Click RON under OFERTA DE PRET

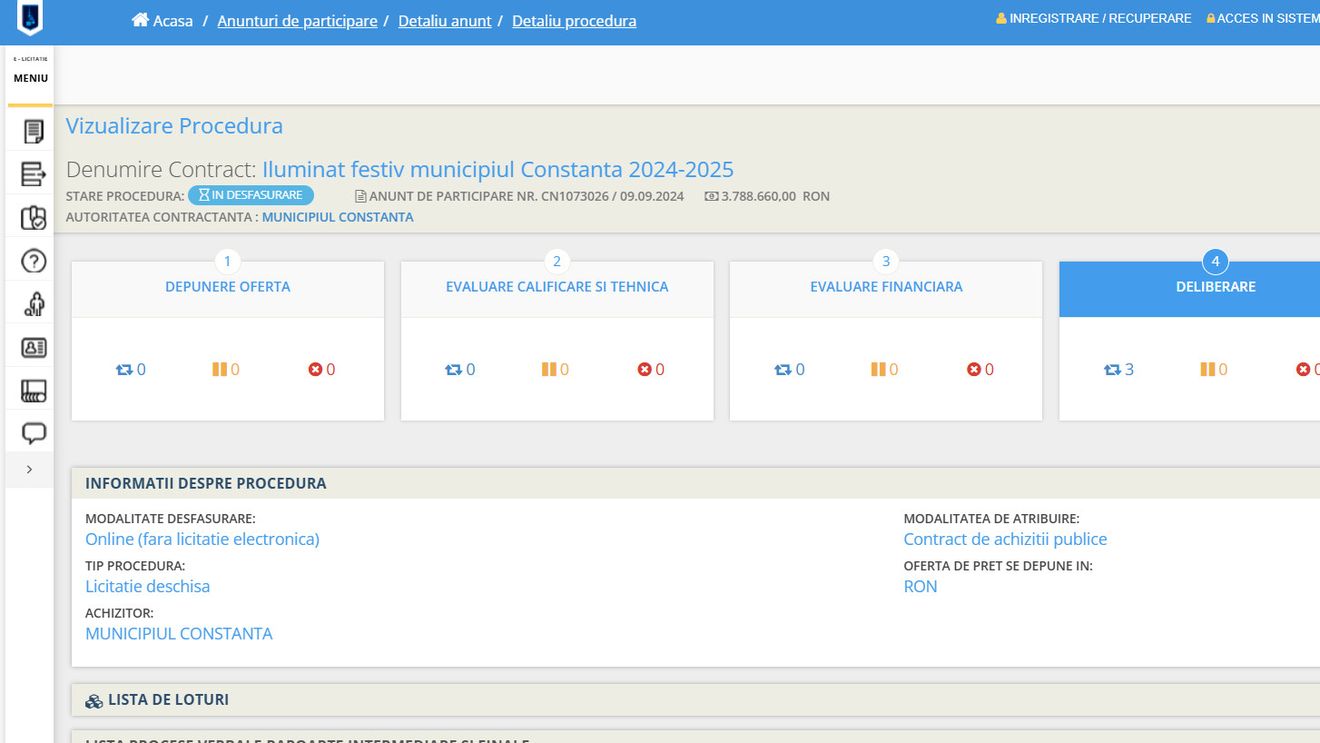click(x=920, y=586)
